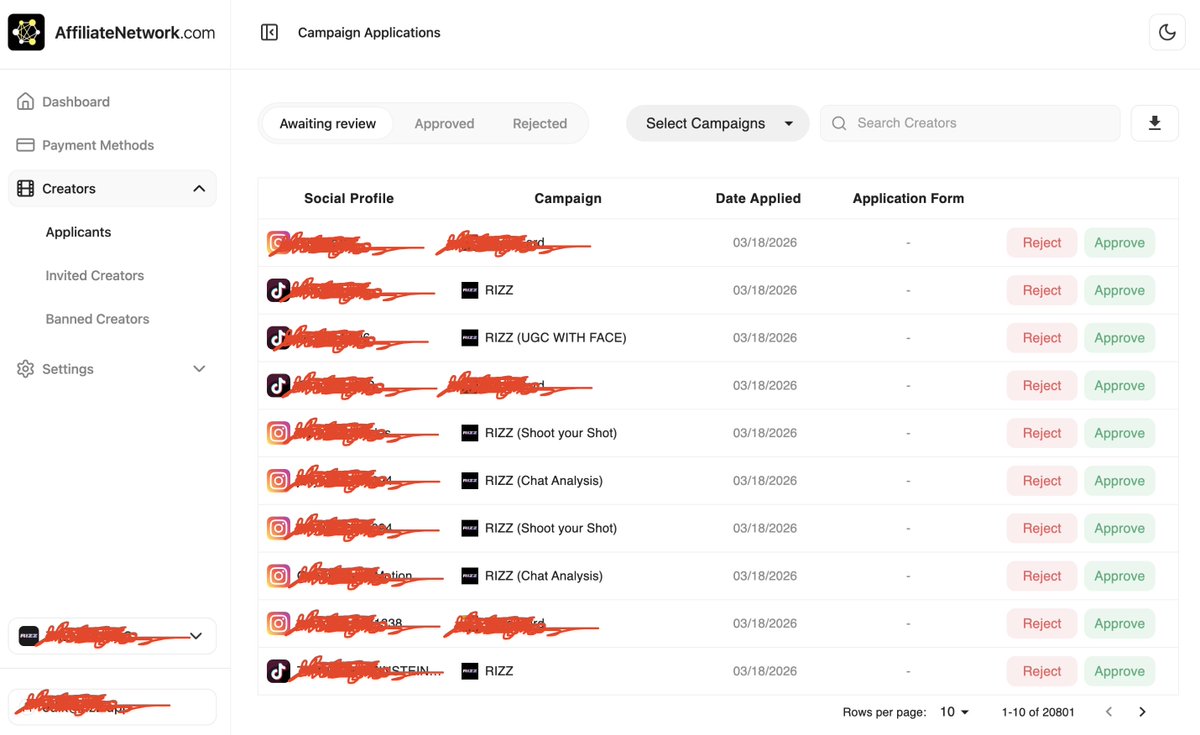Approve the UGC WITH FACE applicant

(1119, 338)
